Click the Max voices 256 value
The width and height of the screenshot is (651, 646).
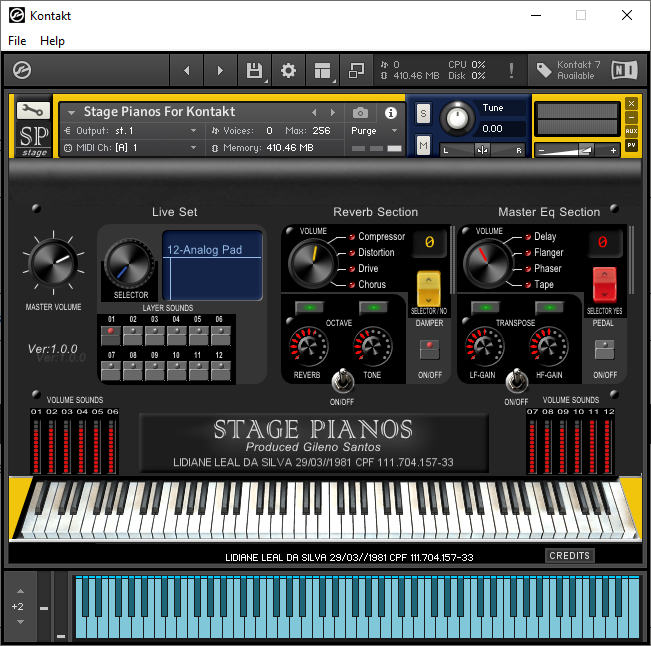pyautogui.click(x=321, y=131)
